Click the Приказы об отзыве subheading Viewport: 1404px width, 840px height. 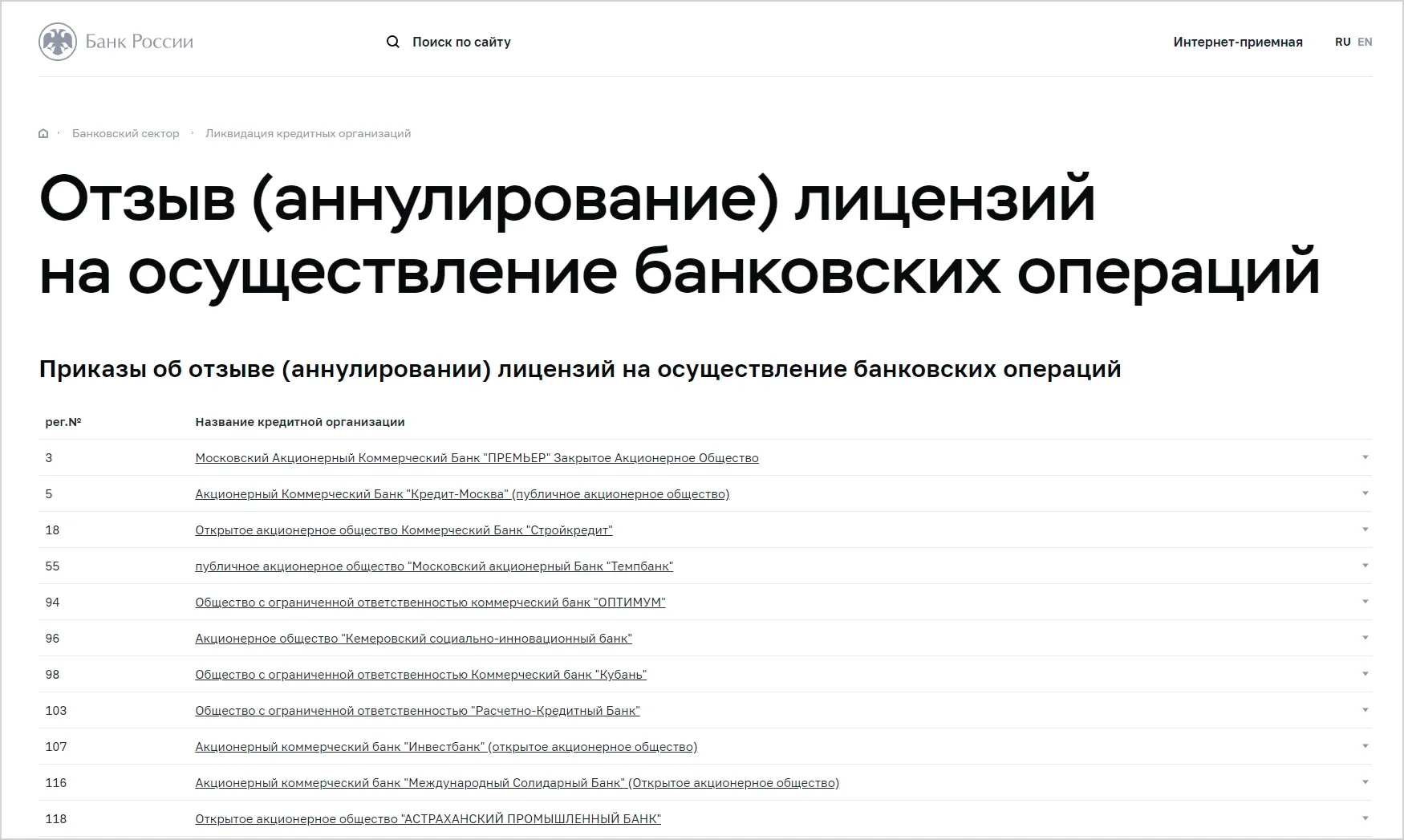click(580, 369)
